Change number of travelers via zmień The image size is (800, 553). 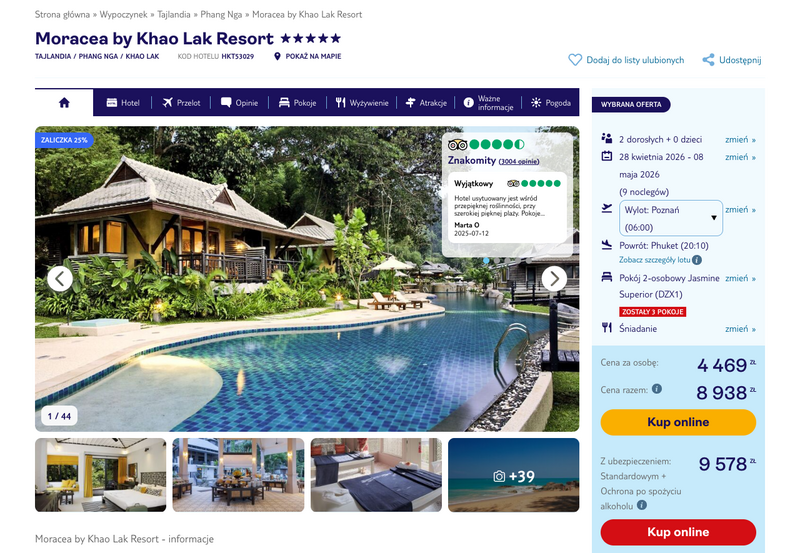pos(740,139)
